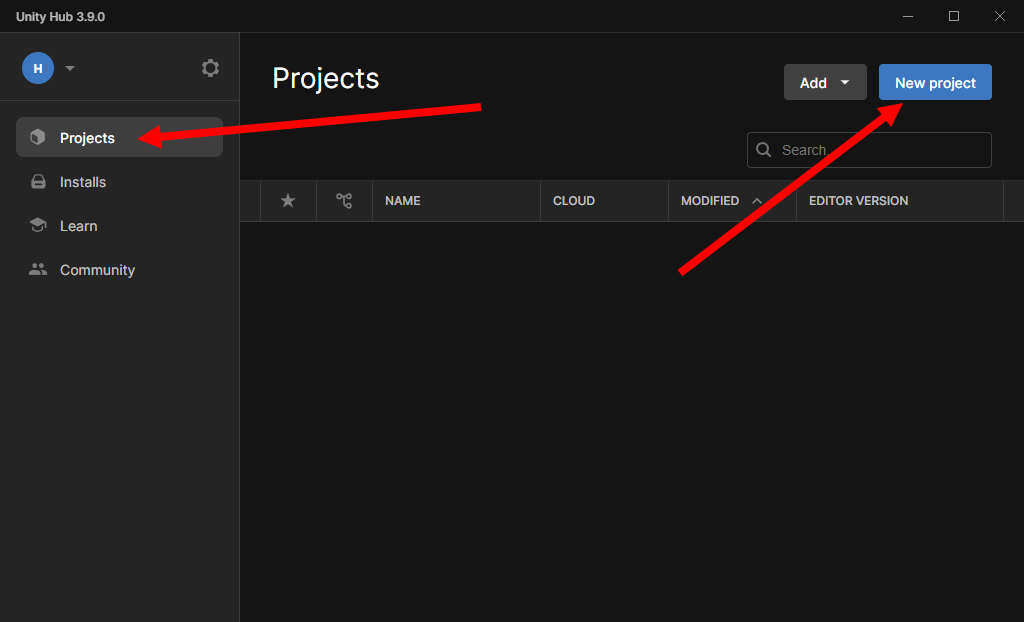
Task: Sort projects by NAME column
Action: pos(402,201)
